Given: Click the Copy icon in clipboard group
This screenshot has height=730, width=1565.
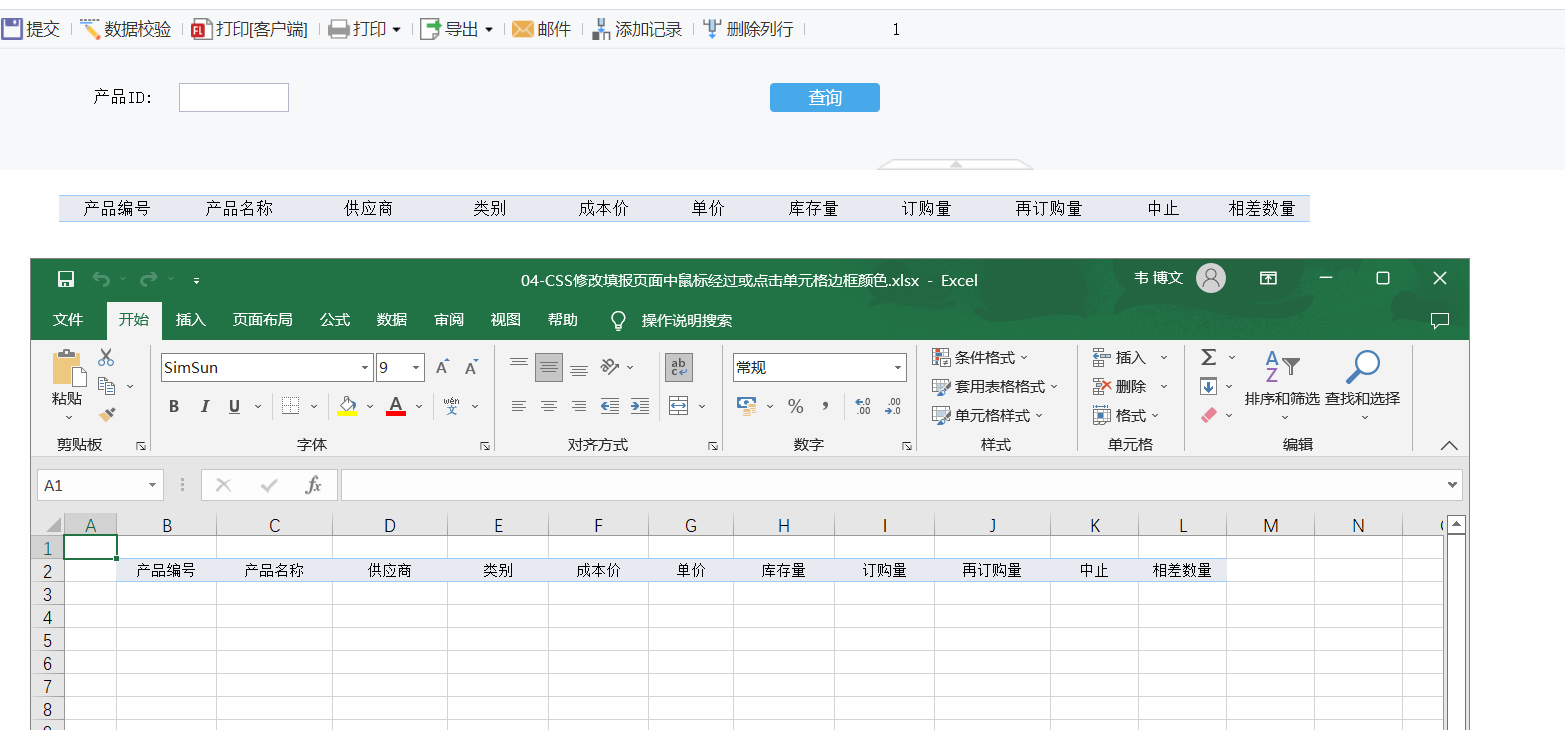Looking at the screenshot, I should [x=106, y=385].
